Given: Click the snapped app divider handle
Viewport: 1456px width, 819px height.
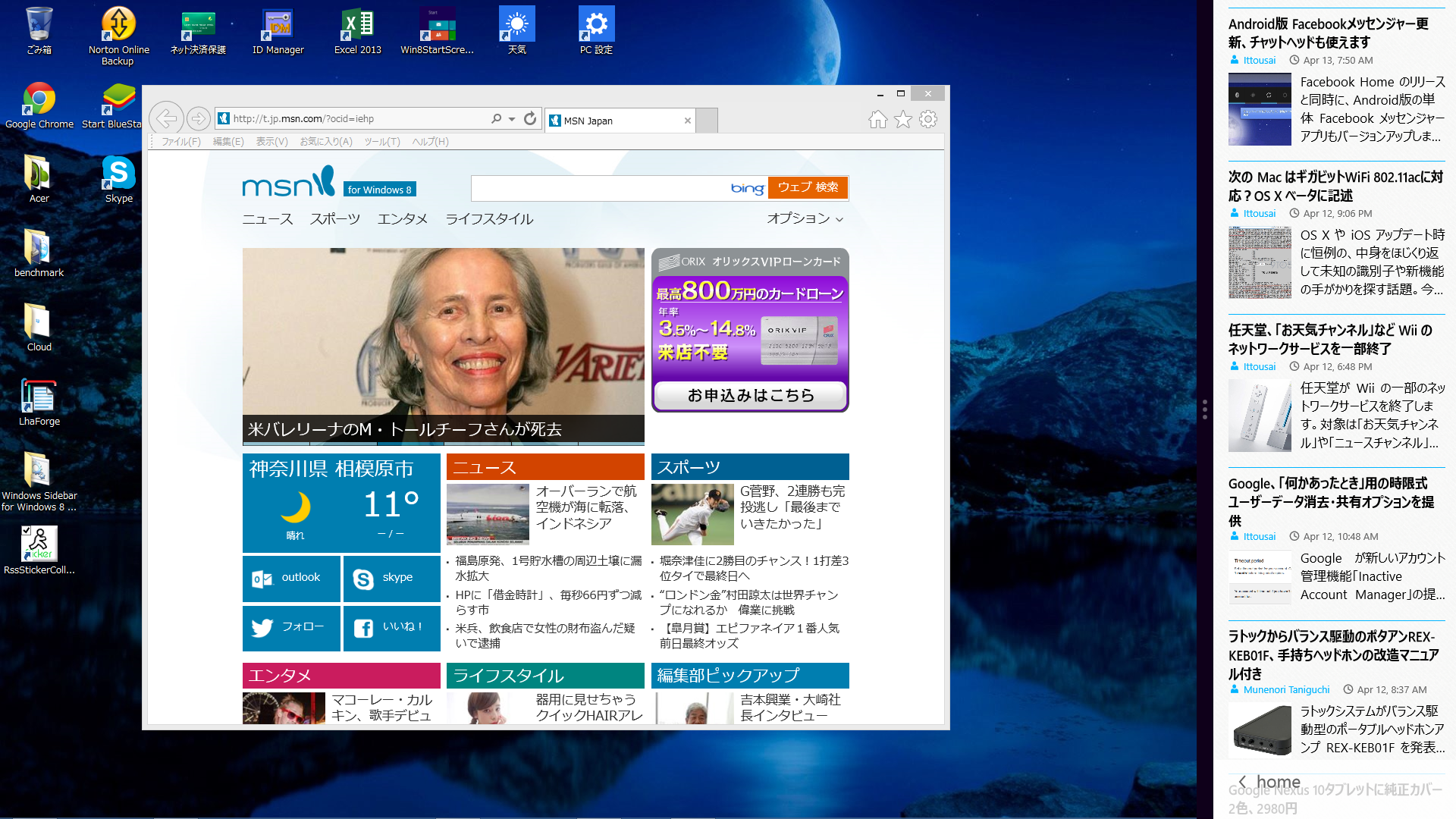Looking at the screenshot, I should pyautogui.click(x=1204, y=409).
